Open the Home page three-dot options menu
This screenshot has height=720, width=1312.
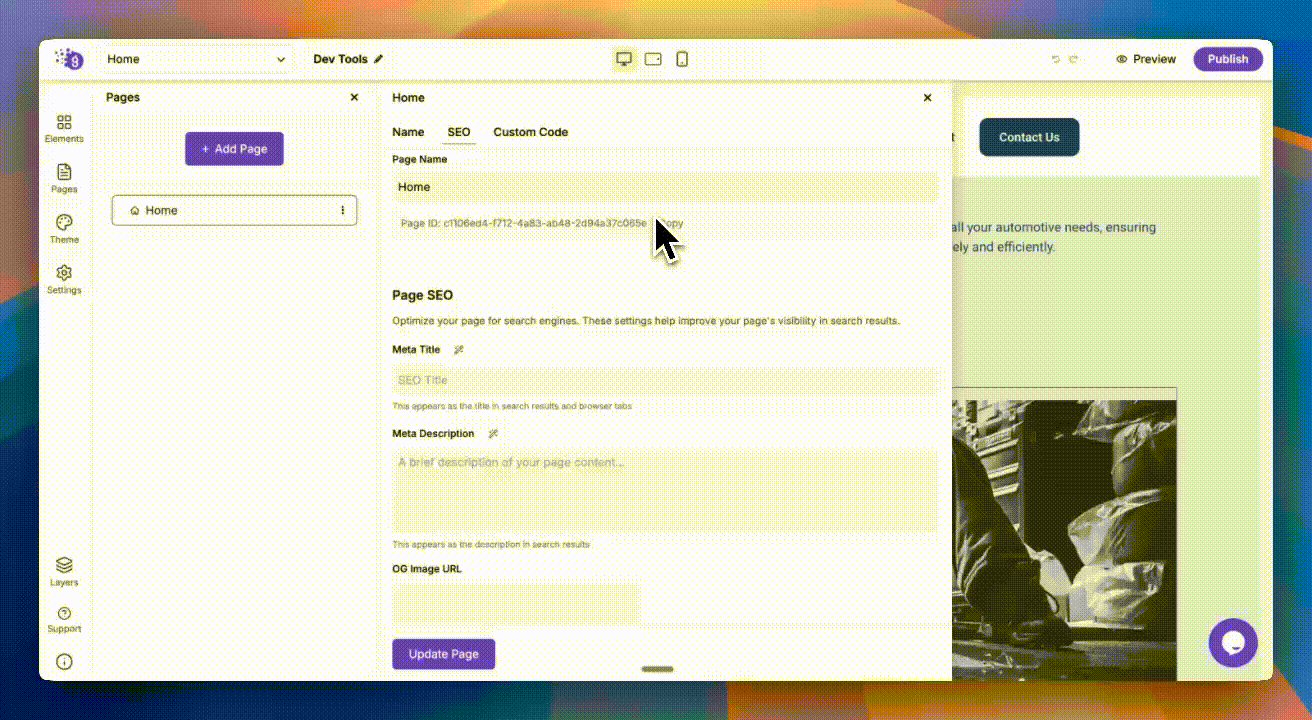343,210
